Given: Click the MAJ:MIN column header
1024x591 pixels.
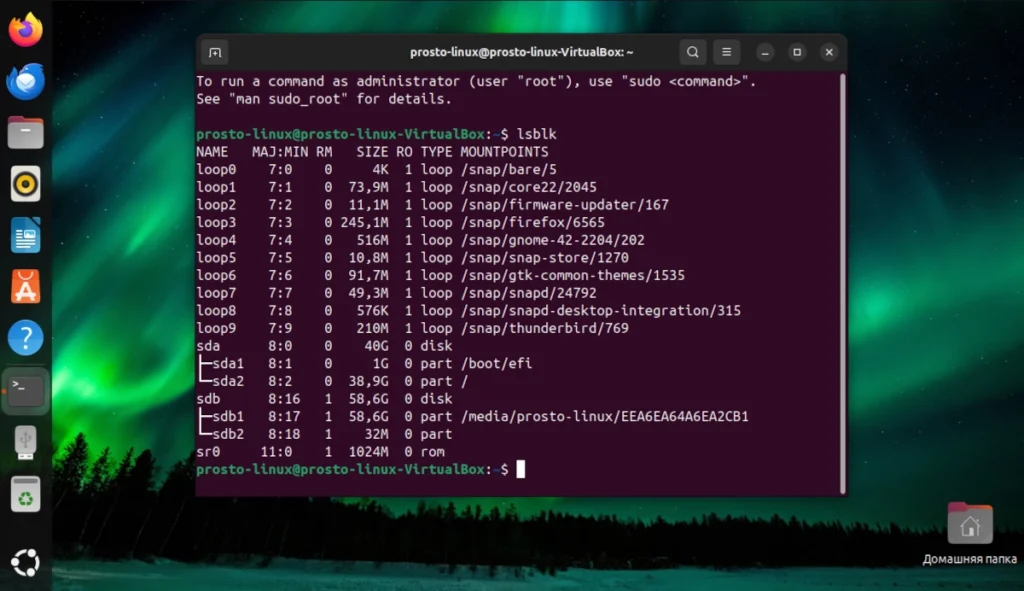Looking at the screenshot, I should coord(280,152).
